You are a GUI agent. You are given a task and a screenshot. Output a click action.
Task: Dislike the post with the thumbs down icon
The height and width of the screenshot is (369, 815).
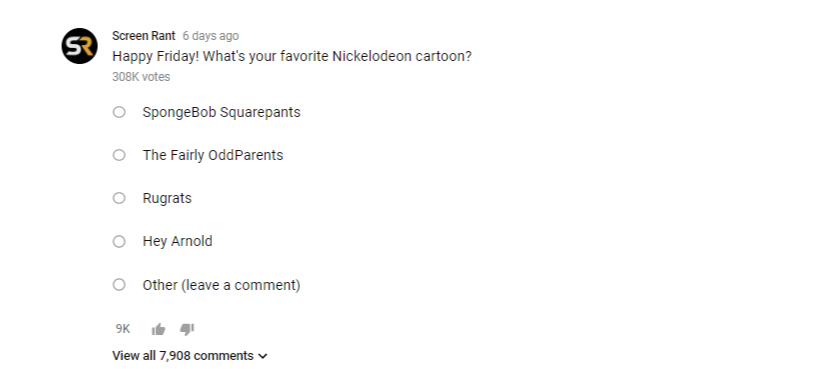[x=187, y=329]
